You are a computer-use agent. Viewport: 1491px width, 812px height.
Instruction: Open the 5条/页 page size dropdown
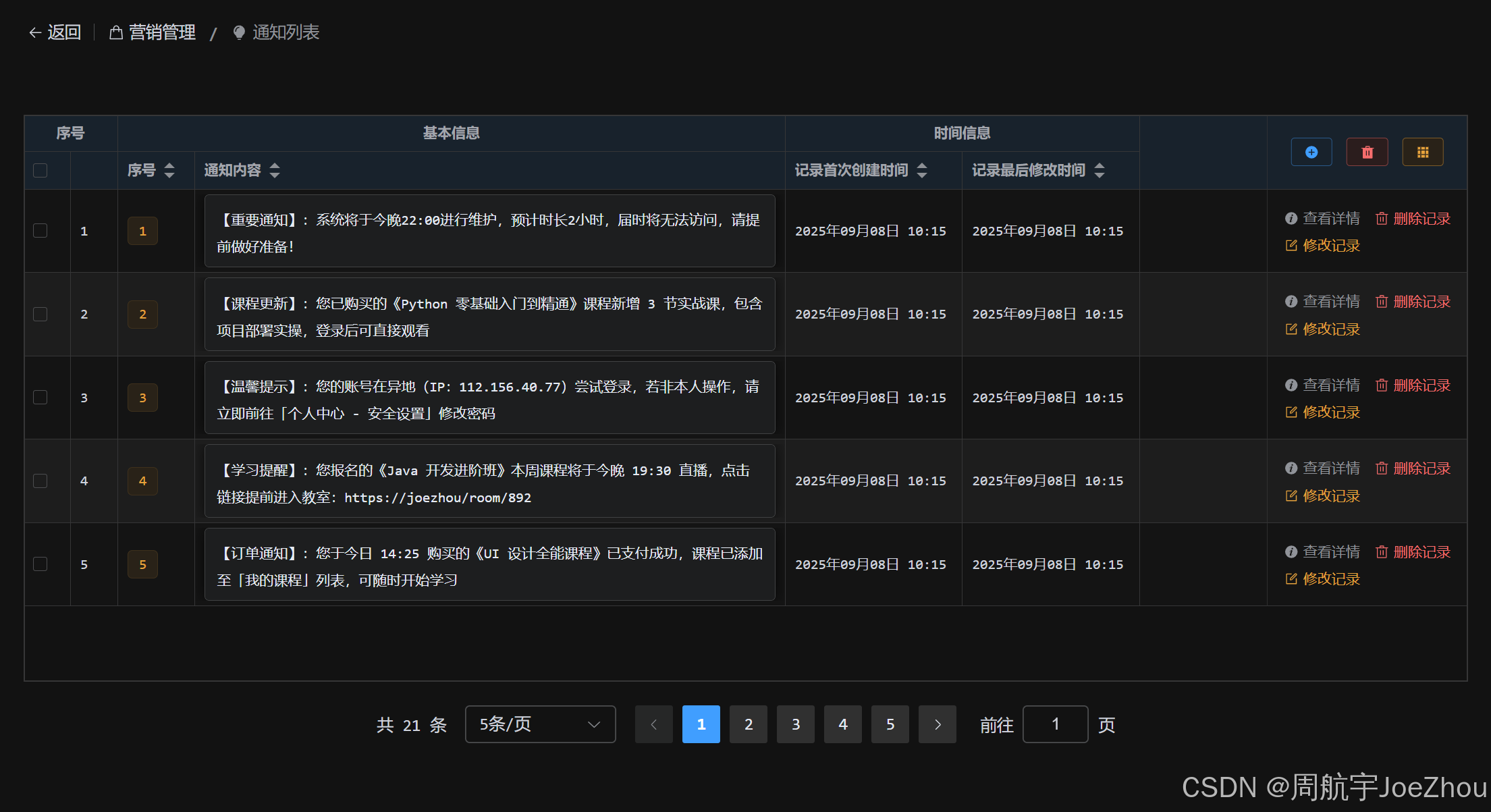pyautogui.click(x=540, y=724)
